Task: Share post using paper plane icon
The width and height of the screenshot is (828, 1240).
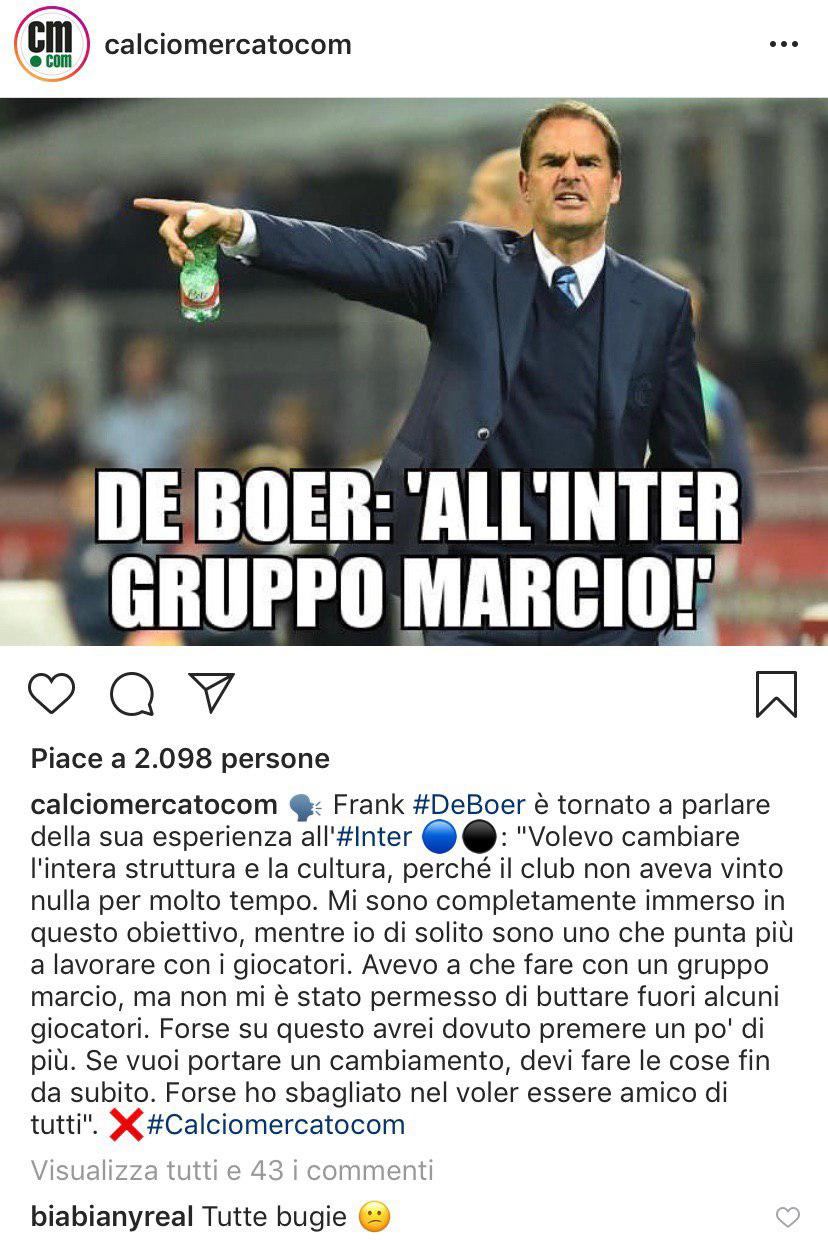Action: (211, 693)
